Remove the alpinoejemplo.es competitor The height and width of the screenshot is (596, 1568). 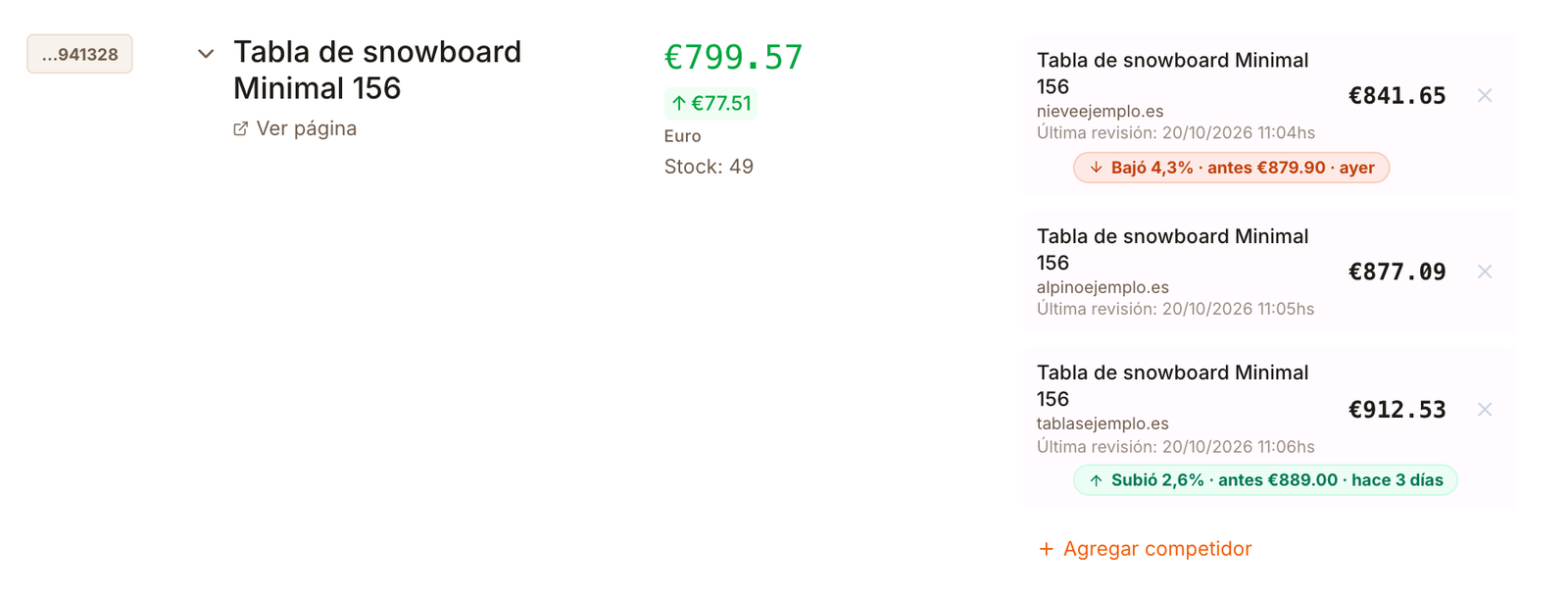1485,272
